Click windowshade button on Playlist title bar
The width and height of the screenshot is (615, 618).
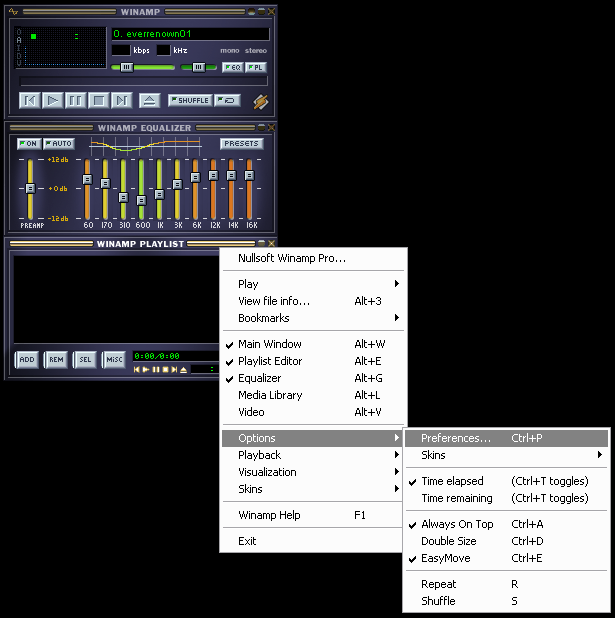[x=261, y=243]
